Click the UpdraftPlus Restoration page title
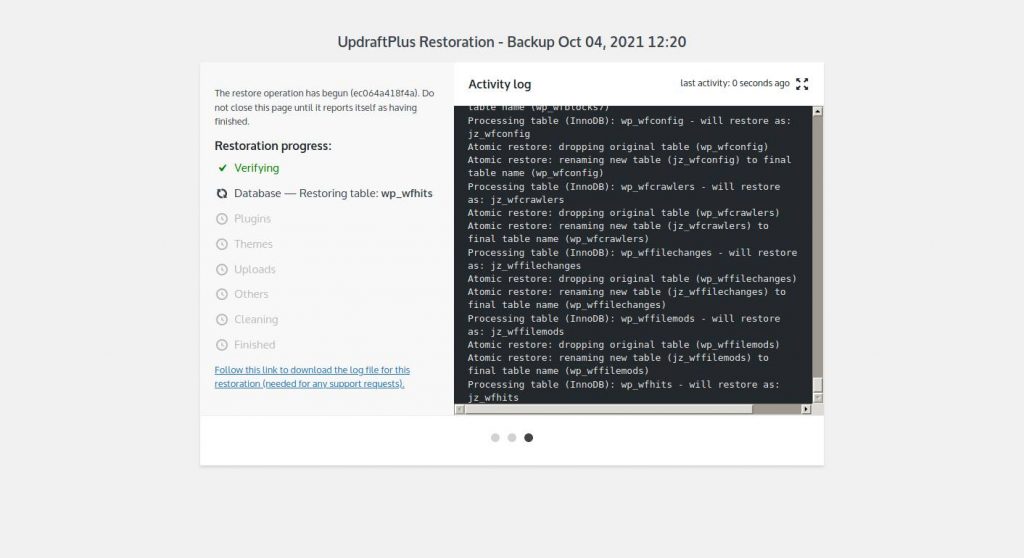Image resolution: width=1024 pixels, height=558 pixels. coord(512,42)
